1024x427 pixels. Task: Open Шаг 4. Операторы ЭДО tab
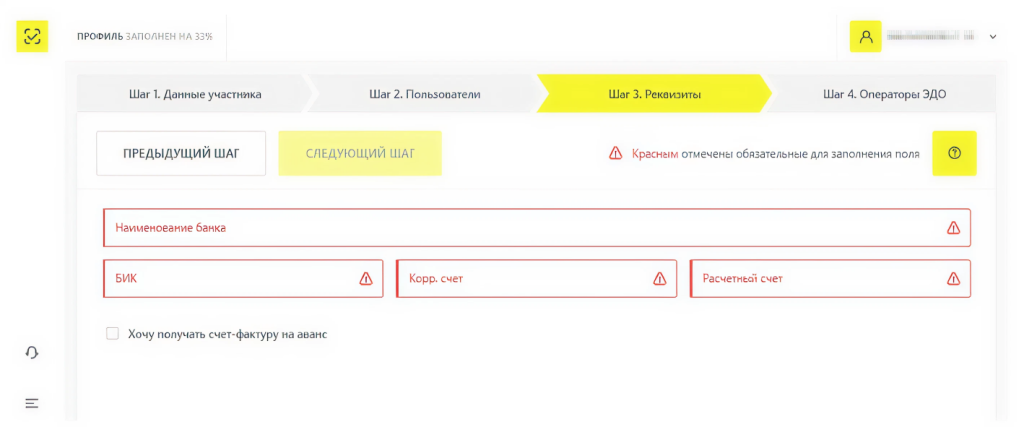[884, 94]
